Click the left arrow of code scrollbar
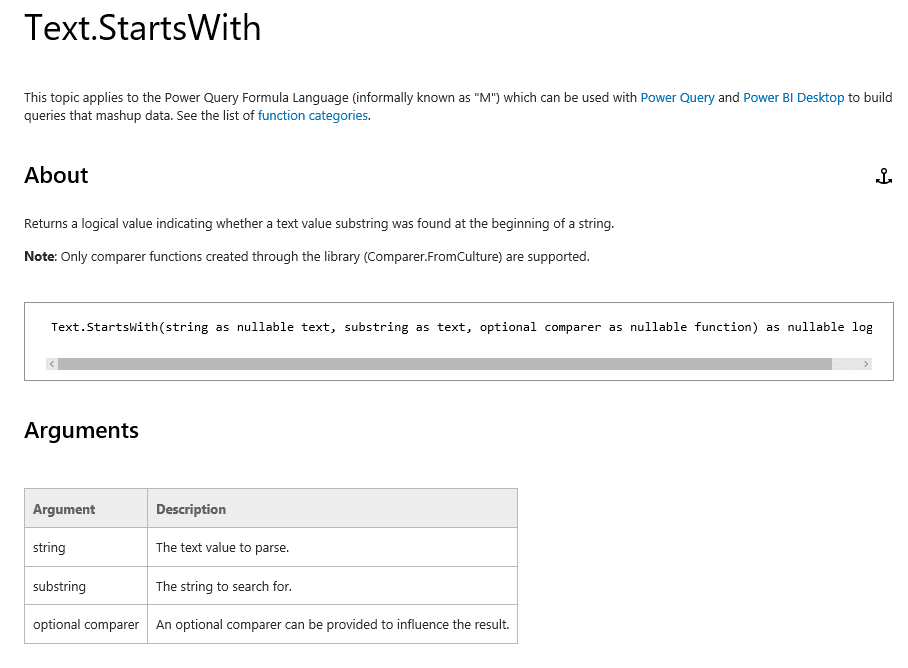The image size is (908, 668). click(x=52, y=364)
